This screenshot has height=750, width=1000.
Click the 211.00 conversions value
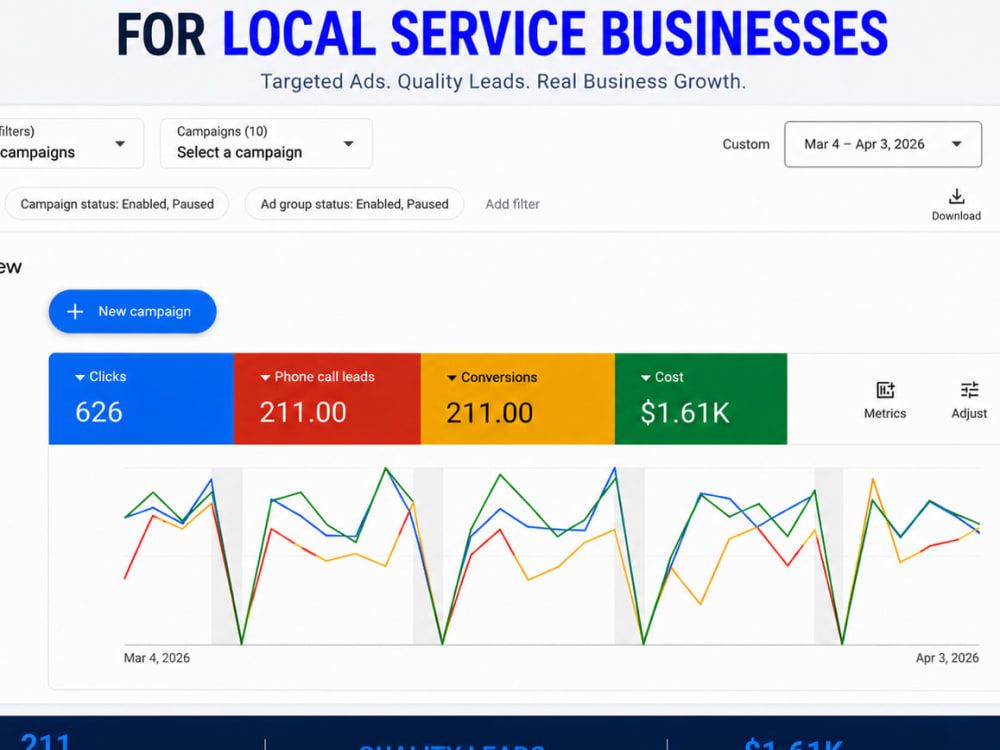pyautogui.click(x=490, y=413)
